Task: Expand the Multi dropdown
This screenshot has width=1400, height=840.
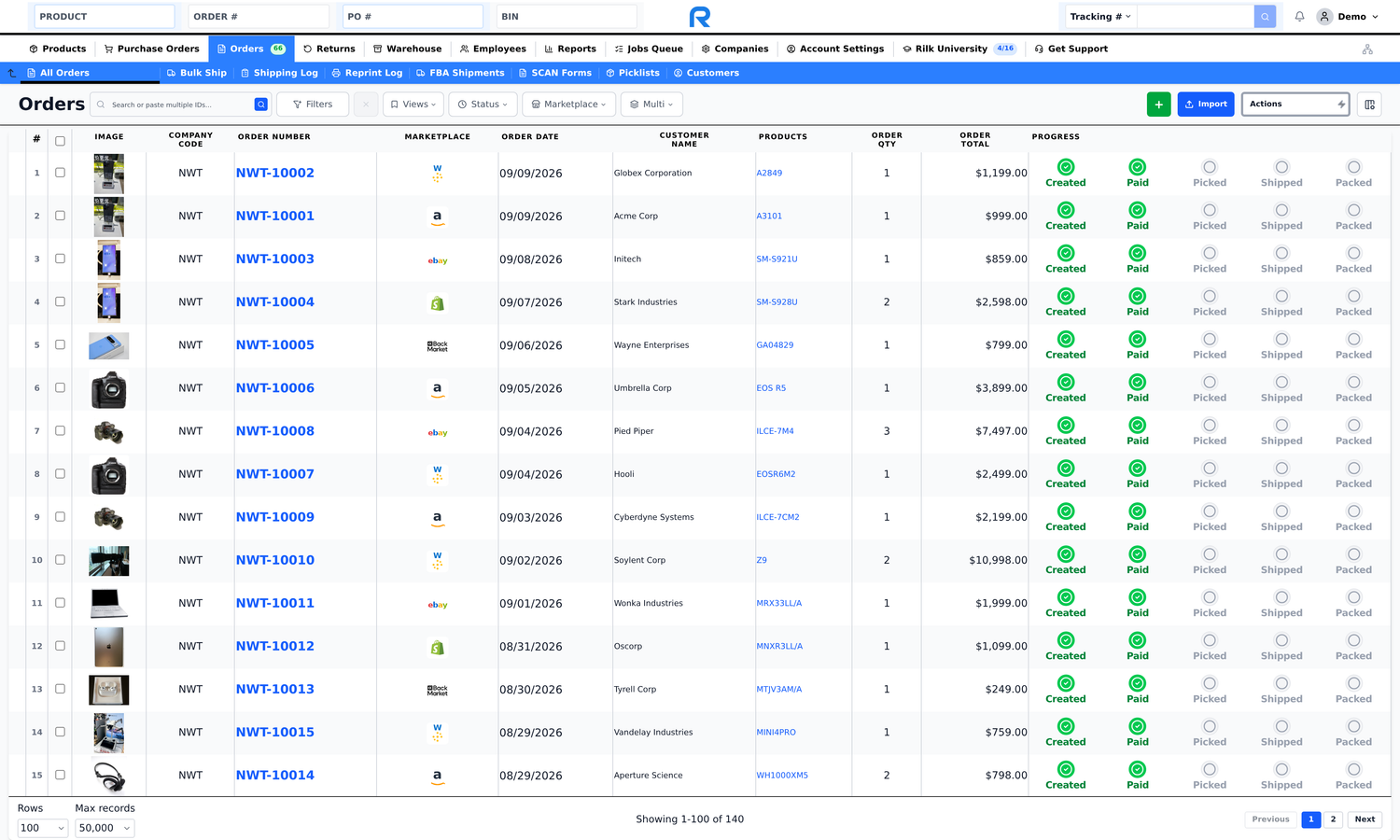Action: click(x=651, y=105)
